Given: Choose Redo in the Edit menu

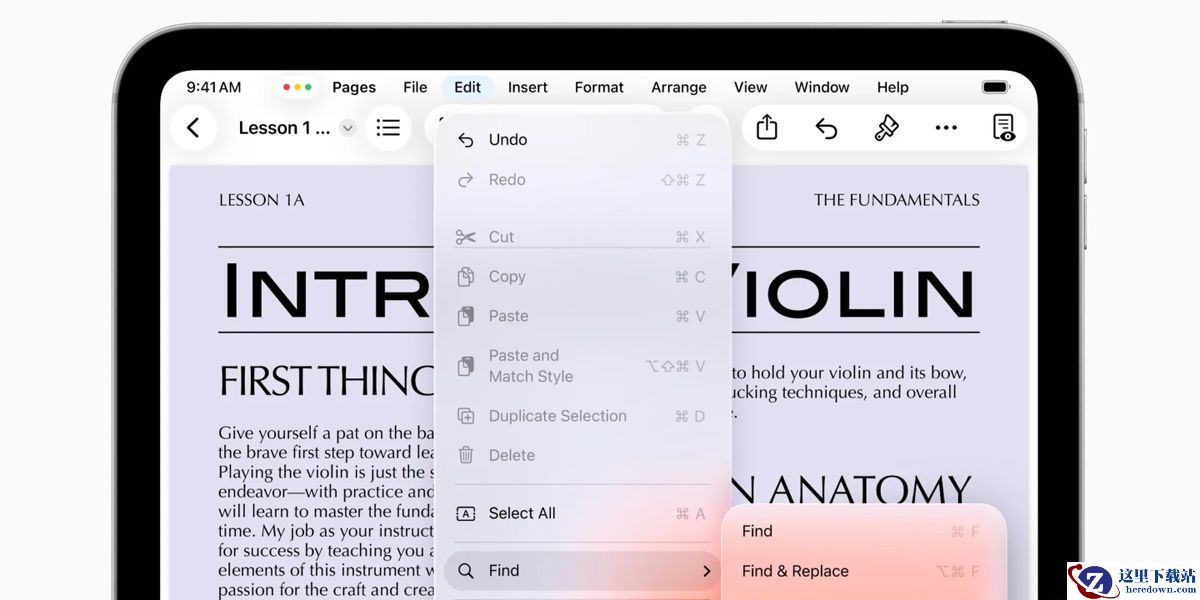Looking at the screenshot, I should click(583, 180).
